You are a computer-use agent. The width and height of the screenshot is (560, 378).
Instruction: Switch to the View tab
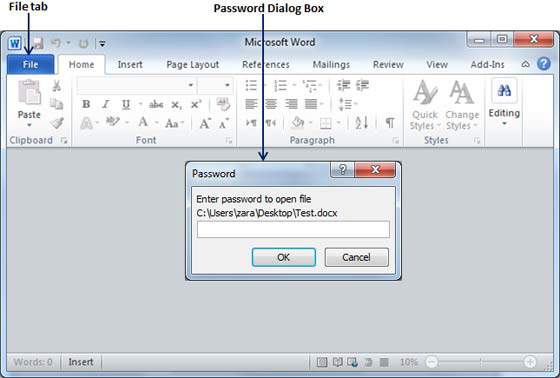(437, 65)
